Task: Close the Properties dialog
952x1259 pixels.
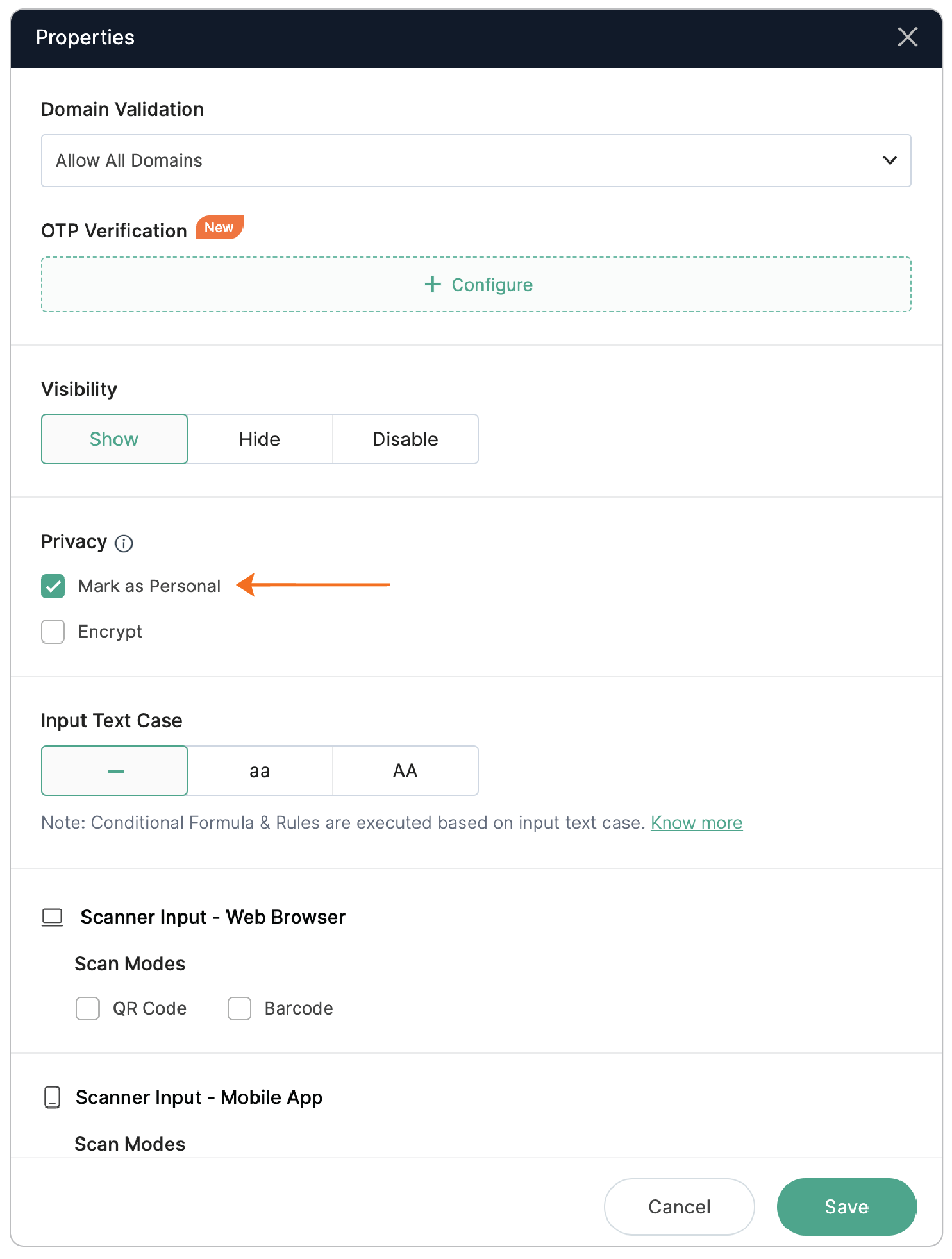Action: click(907, 37)
